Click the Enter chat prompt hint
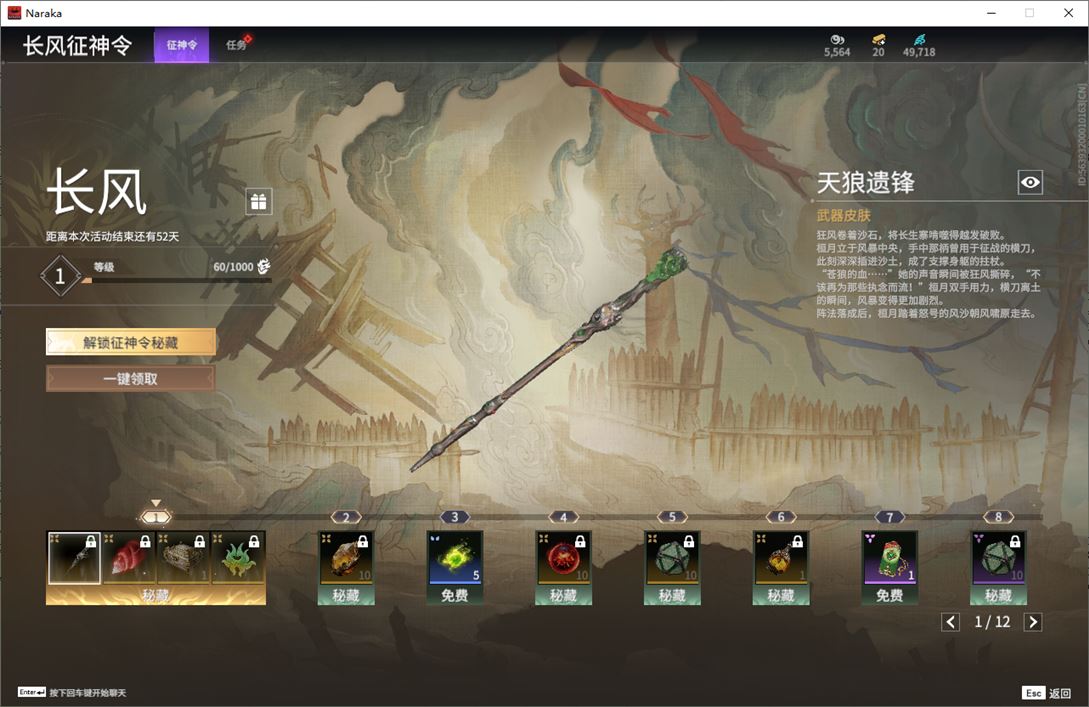 point(72,692)
